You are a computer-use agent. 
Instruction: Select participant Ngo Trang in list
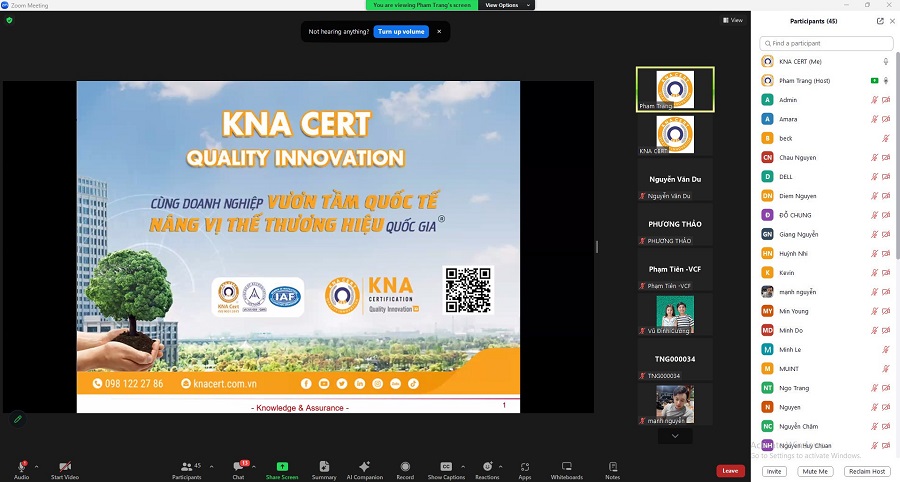[x=826, y=388]
